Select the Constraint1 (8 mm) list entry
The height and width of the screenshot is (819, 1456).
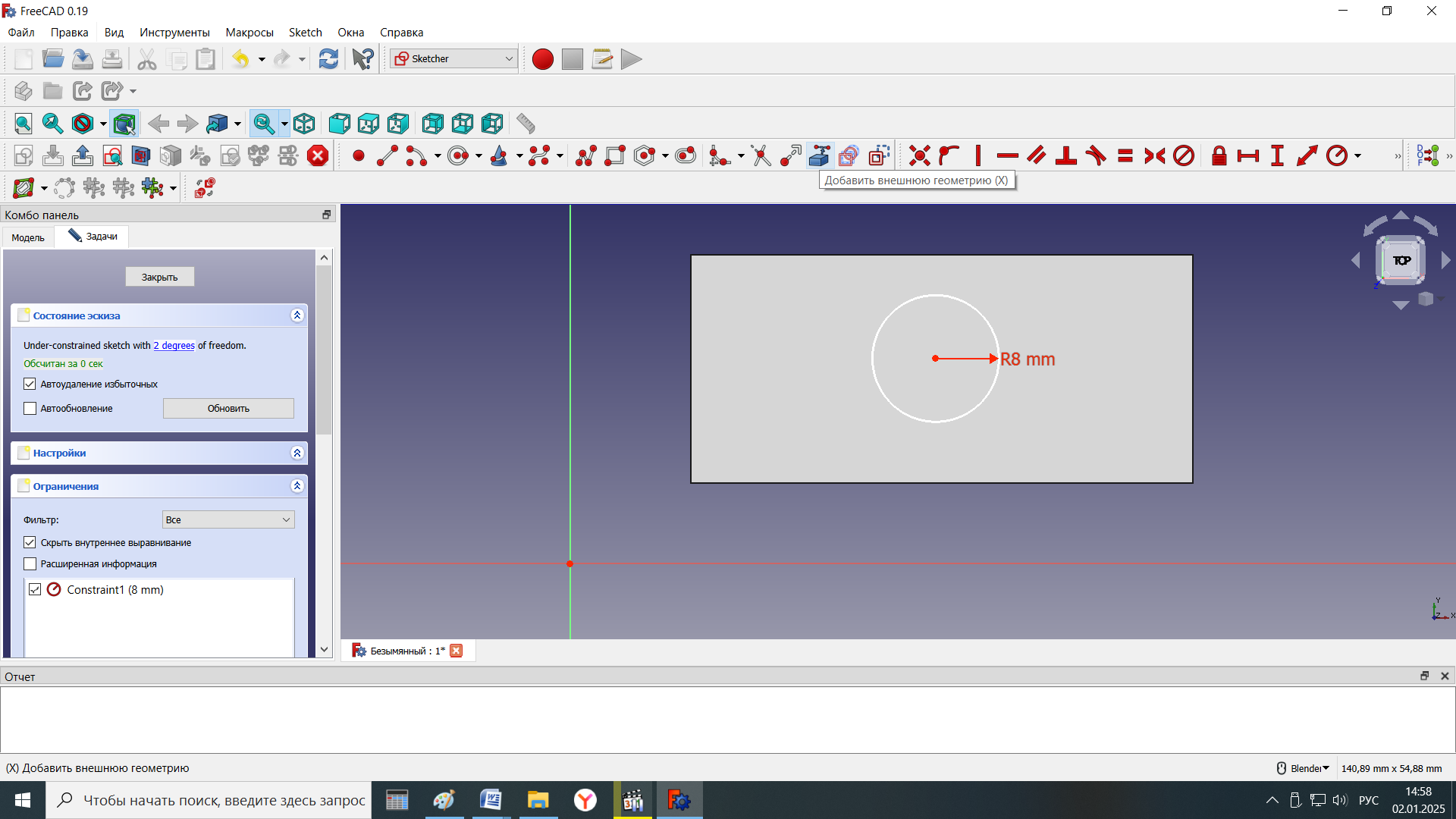pyautogui.click(x=115, y=590)
